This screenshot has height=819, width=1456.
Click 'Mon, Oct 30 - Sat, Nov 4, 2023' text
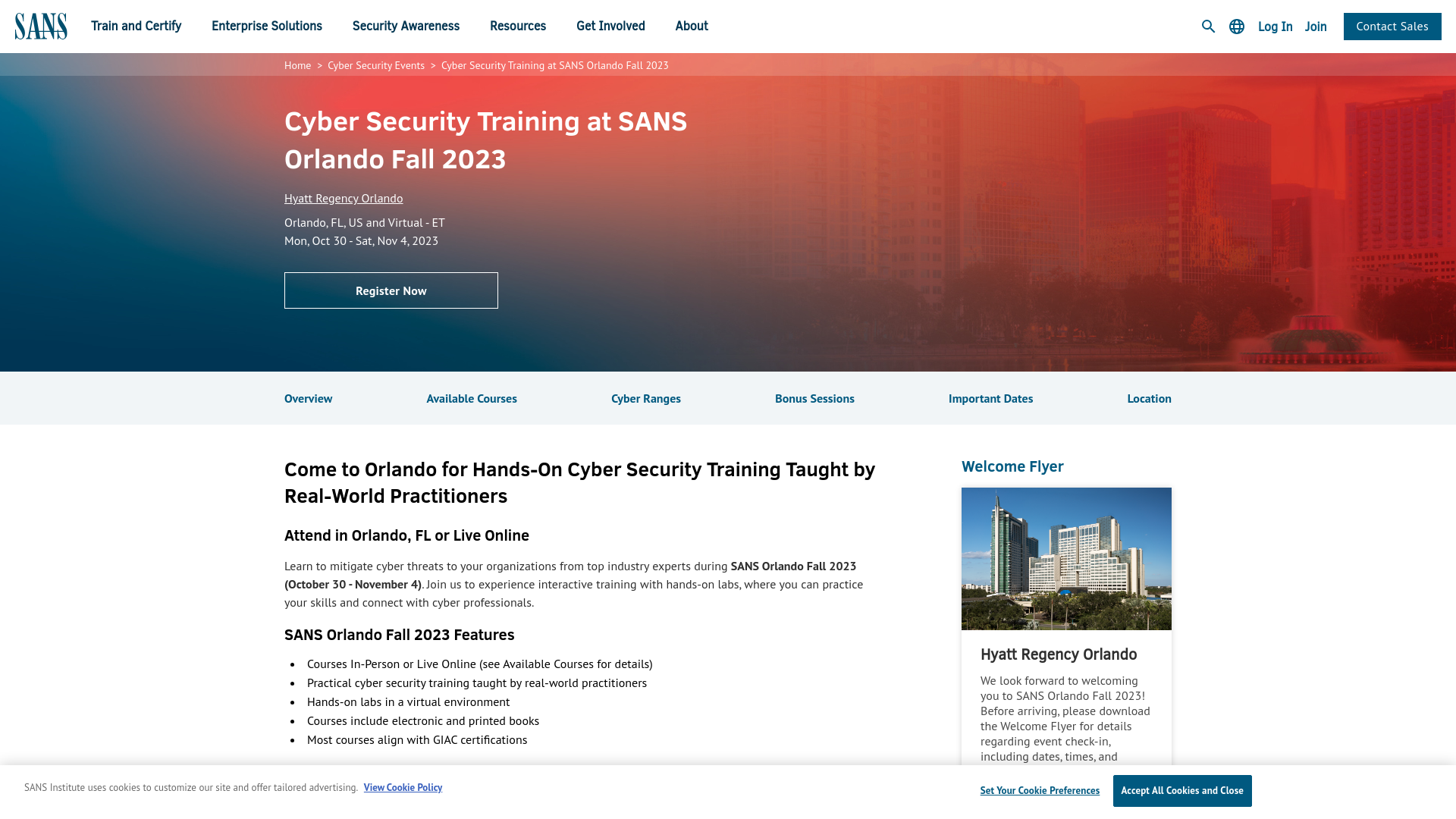(x=361, y=240)
